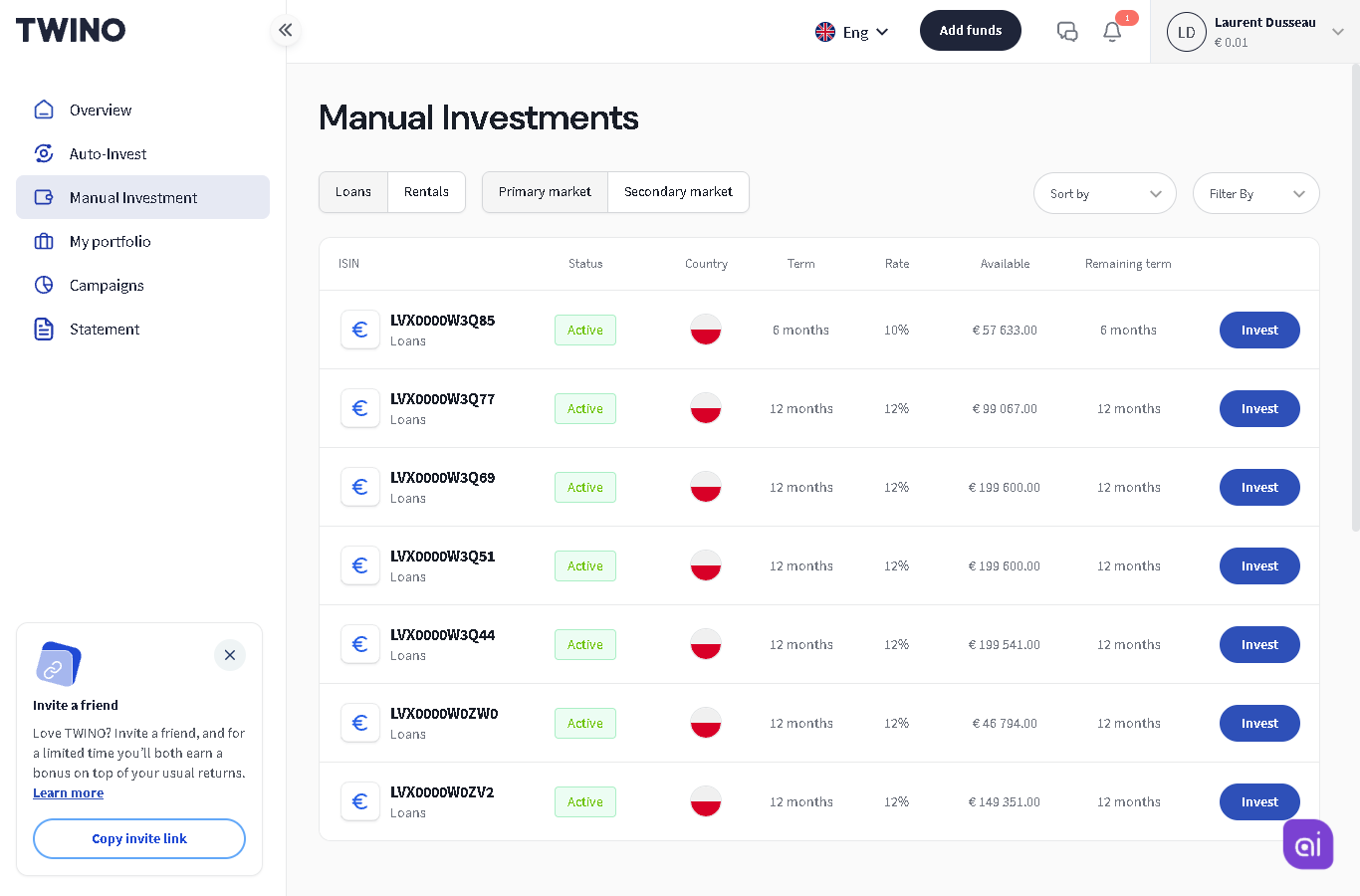Viewport: 1360px width, 896px height.
Task: Open the notifications bell icon
Action: pyautogui.click(x=1112, y=32)
